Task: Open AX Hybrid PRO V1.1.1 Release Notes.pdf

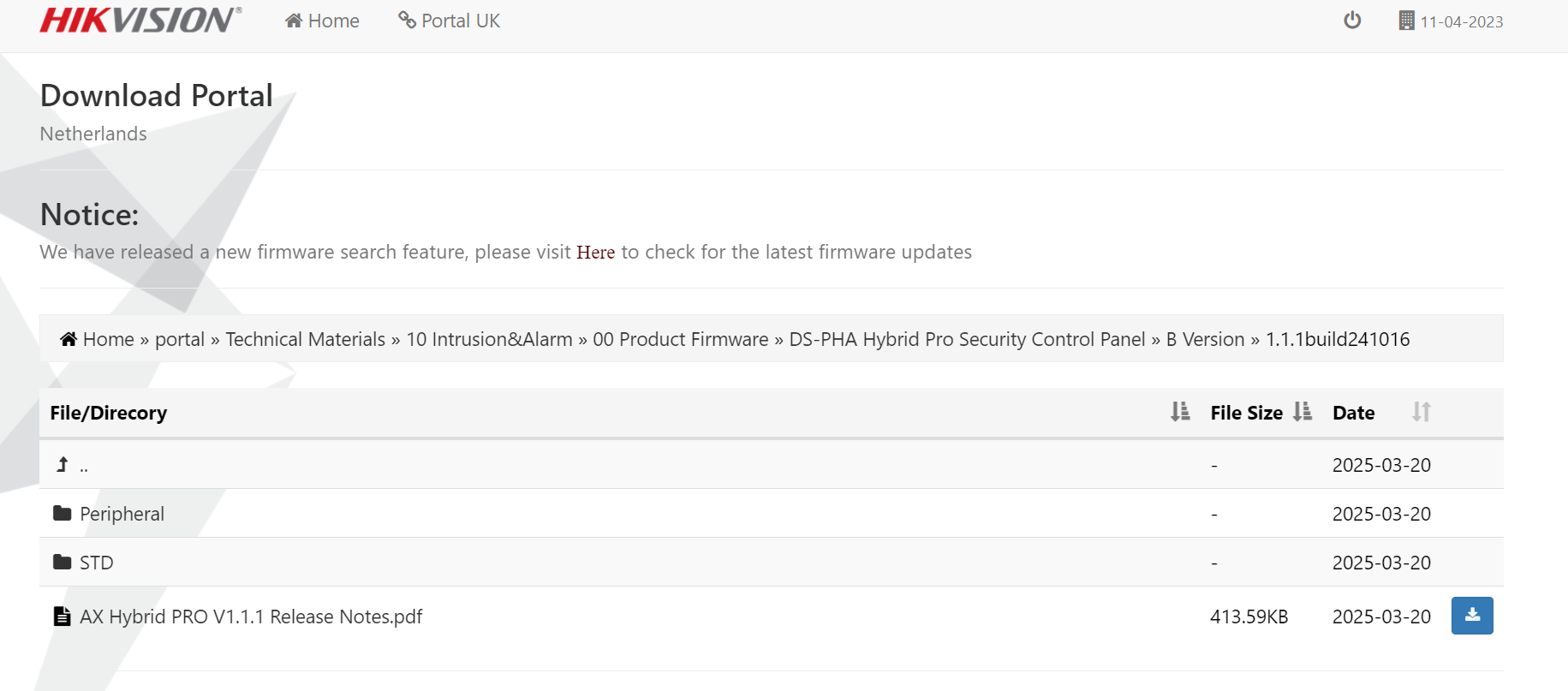Action: pos(251,617)
